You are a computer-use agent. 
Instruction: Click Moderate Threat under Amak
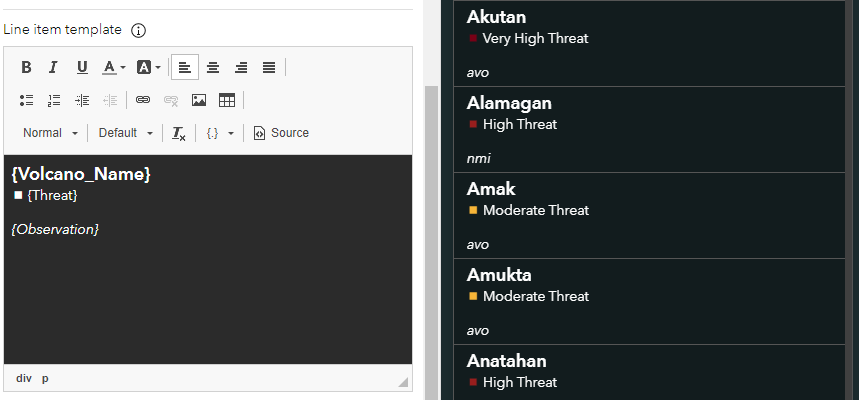click(x=536, y=210)
